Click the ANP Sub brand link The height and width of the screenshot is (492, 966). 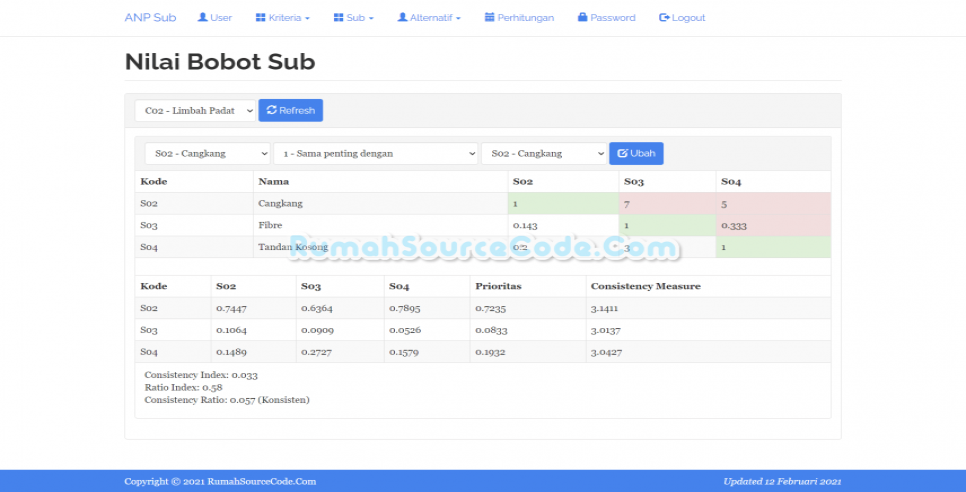tap(150, 18)
